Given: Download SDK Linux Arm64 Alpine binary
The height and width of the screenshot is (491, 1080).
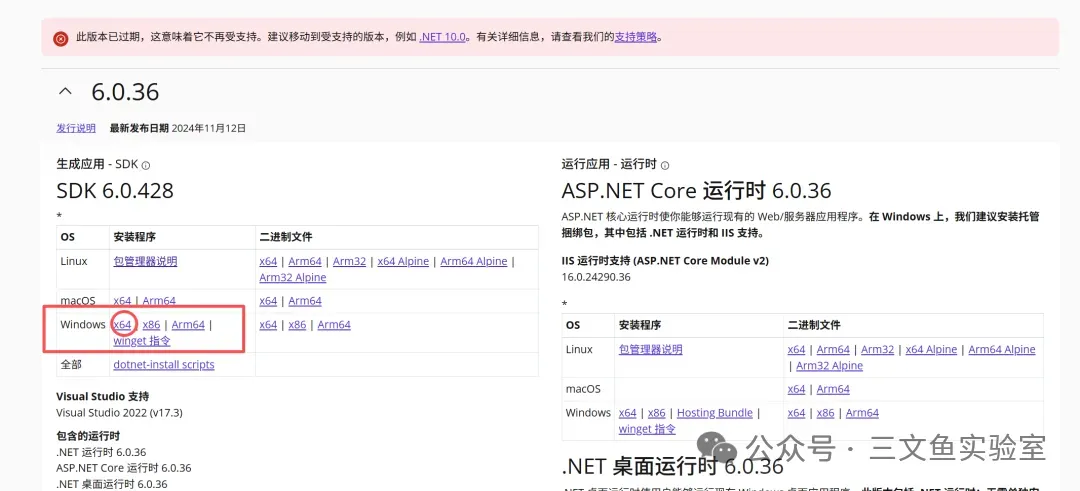Looking at the screenshot, I should [474, 261].
